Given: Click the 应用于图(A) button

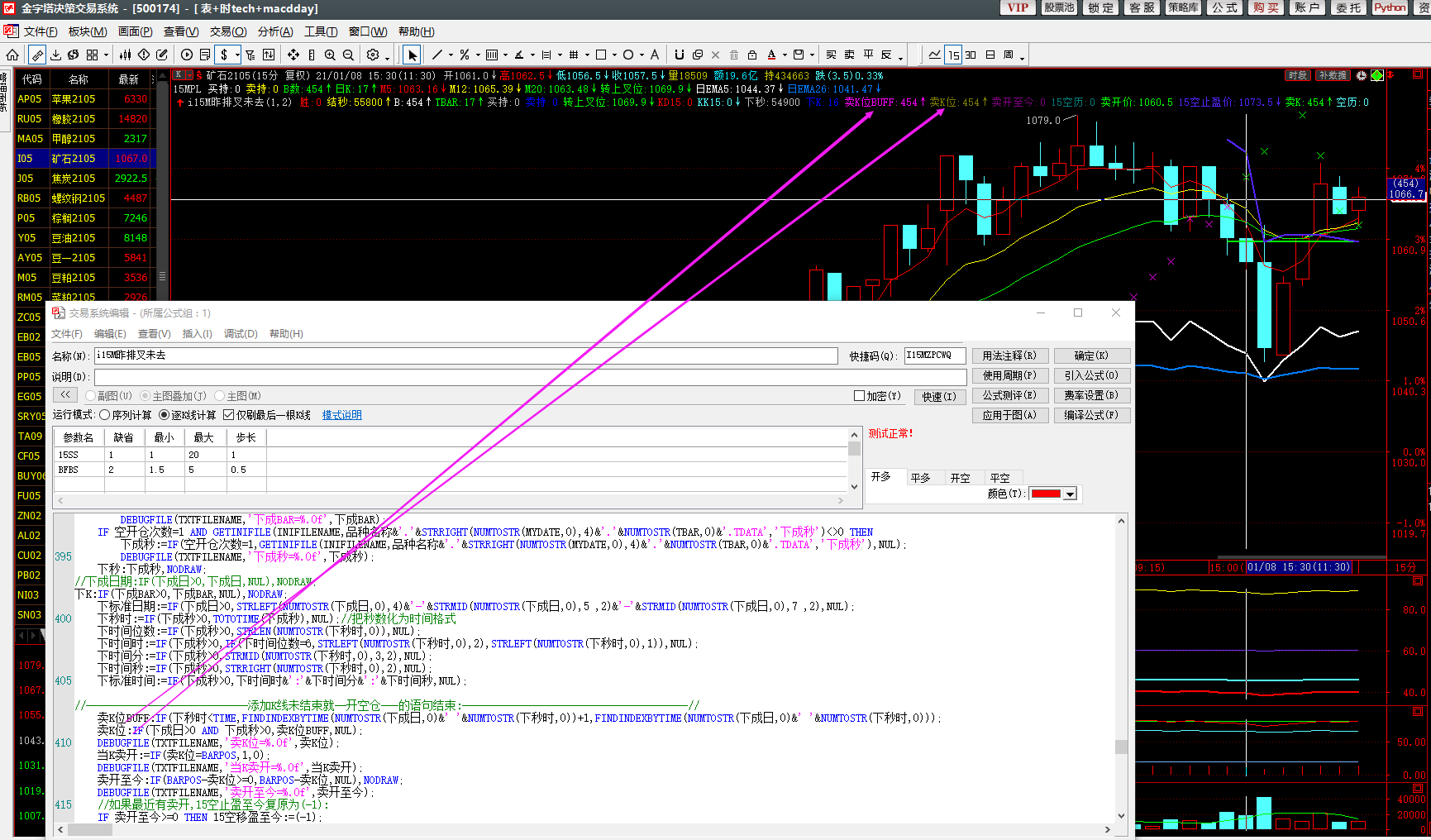Looking at the screenshot, I should click(1009, 415).
